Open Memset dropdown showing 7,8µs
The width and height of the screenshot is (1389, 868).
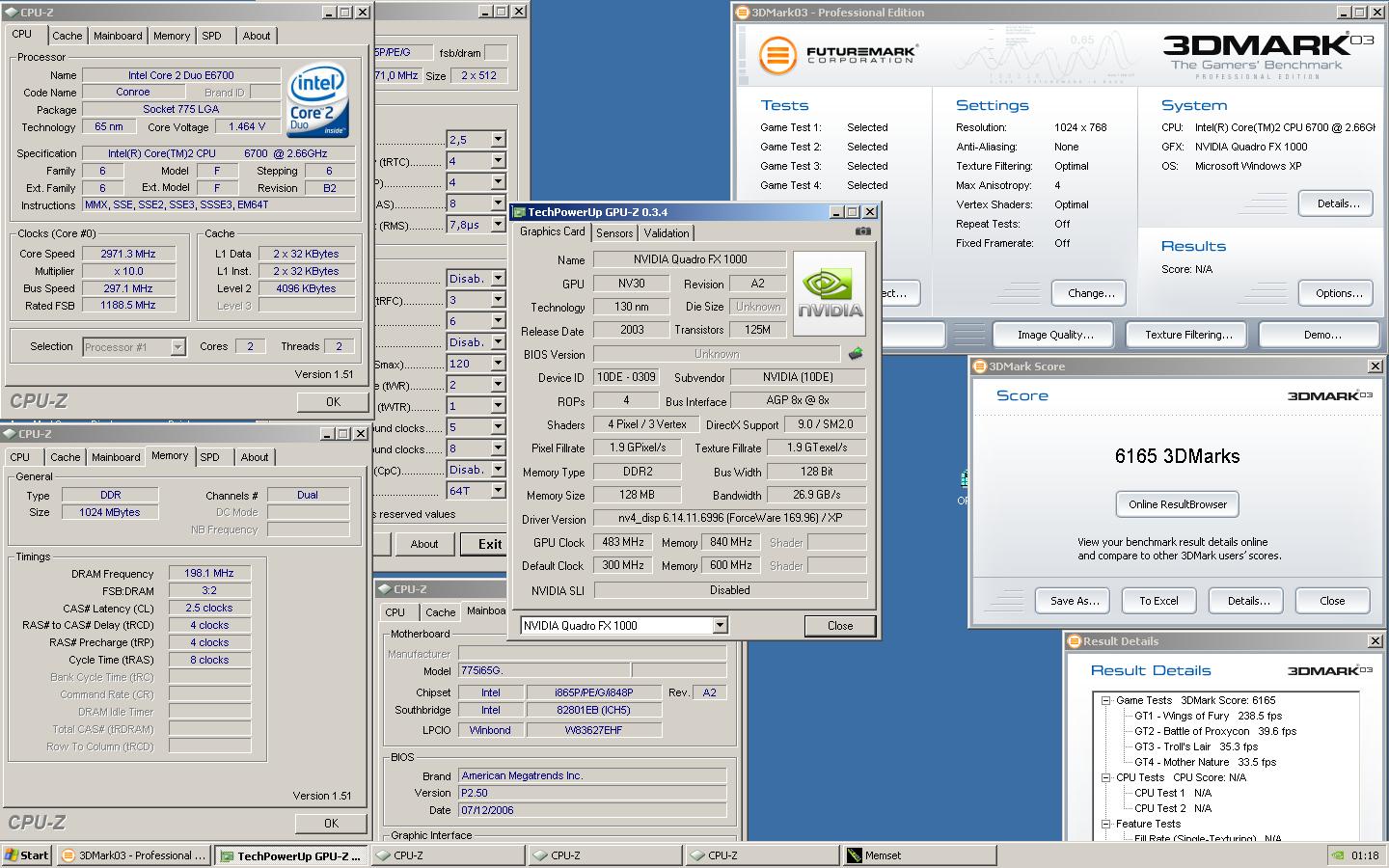coord(498,225)
